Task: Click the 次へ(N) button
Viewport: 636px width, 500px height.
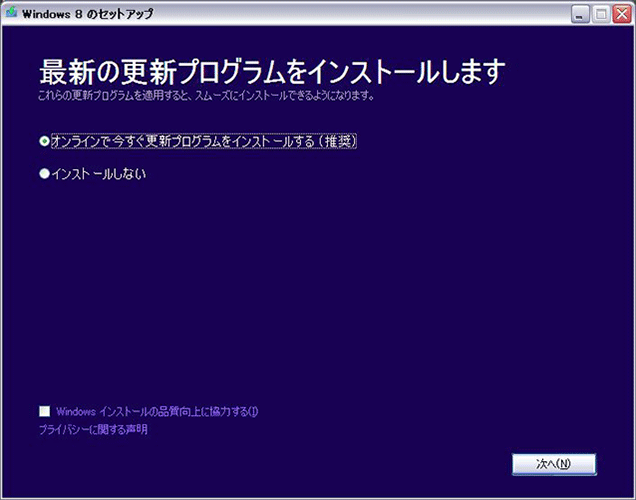Action: 554,464
